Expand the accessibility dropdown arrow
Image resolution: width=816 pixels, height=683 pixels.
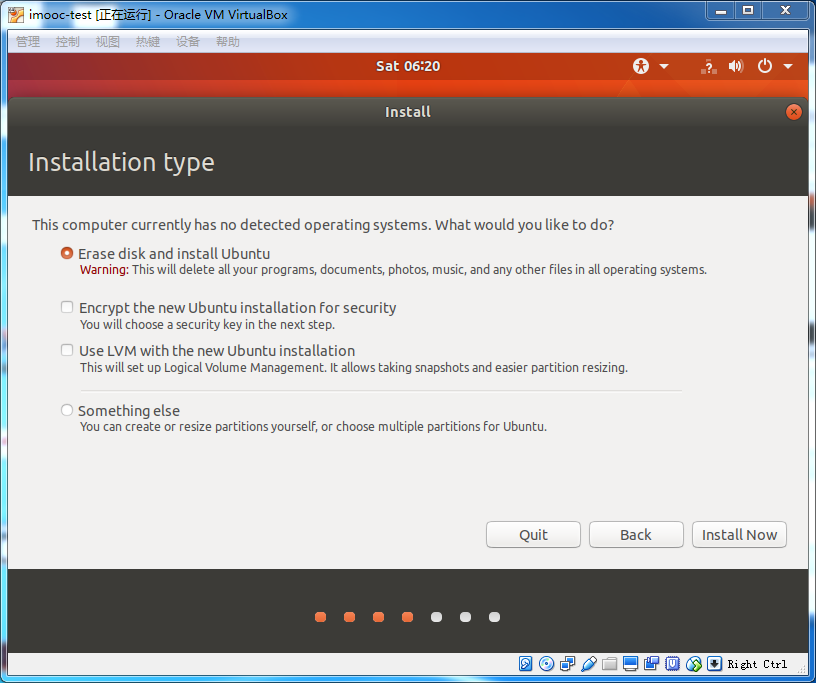(x=664, y=67)
